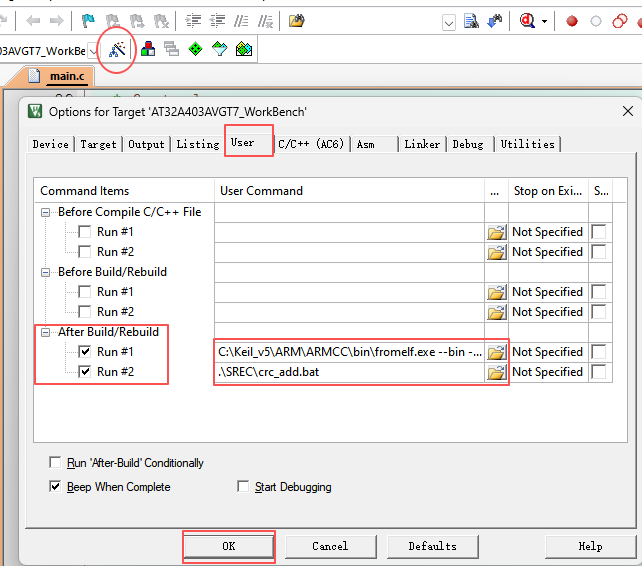Confirm the options with OK button
Screen dimensions: 642x566
(228, 546)
